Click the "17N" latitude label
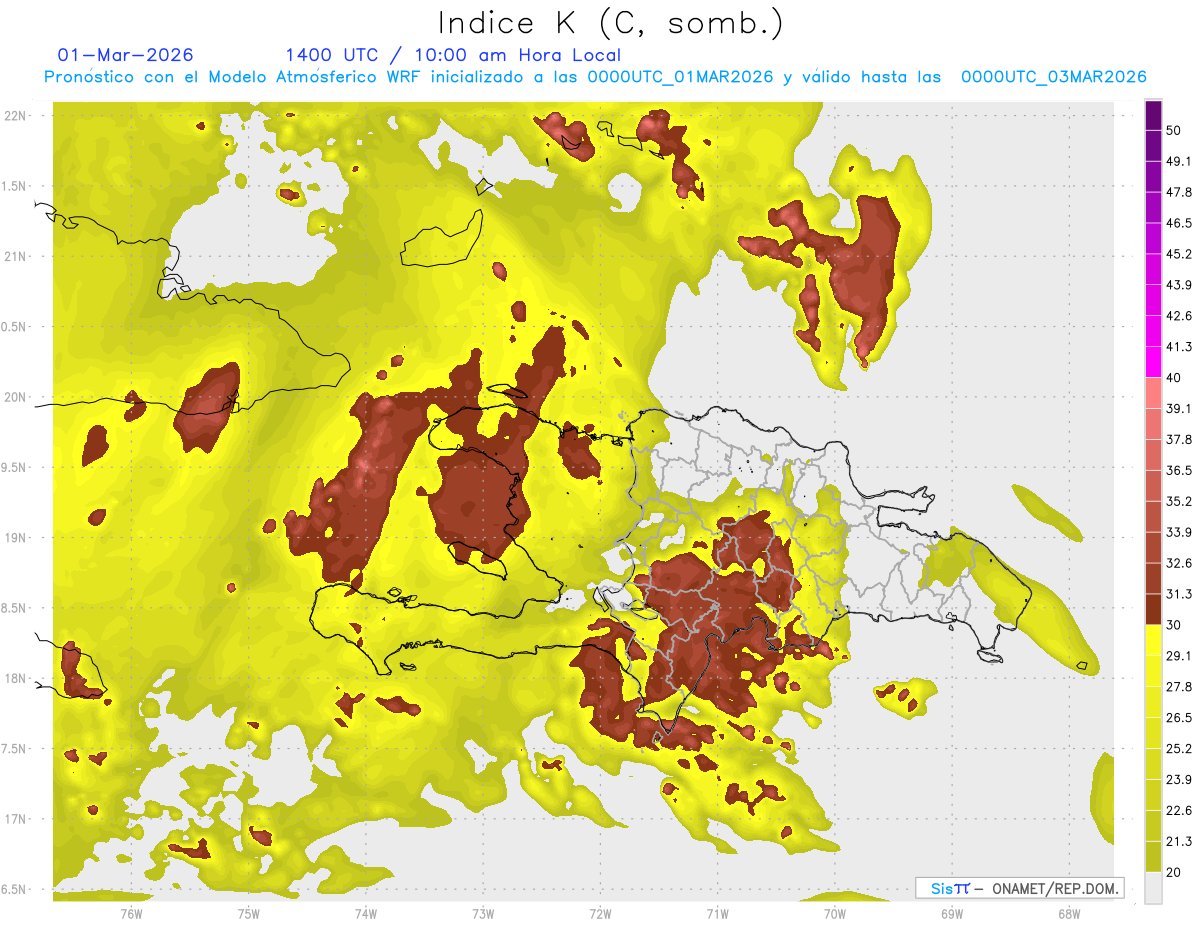The width and height of the screenshot is (1200, 927). (16, 819)
